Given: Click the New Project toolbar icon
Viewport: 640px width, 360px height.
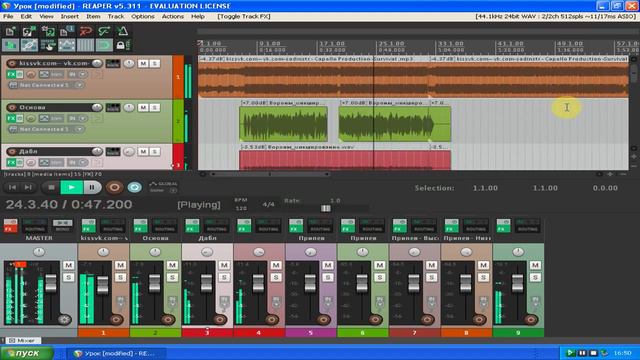Looking at the screenshot, I should pos(10,31).
